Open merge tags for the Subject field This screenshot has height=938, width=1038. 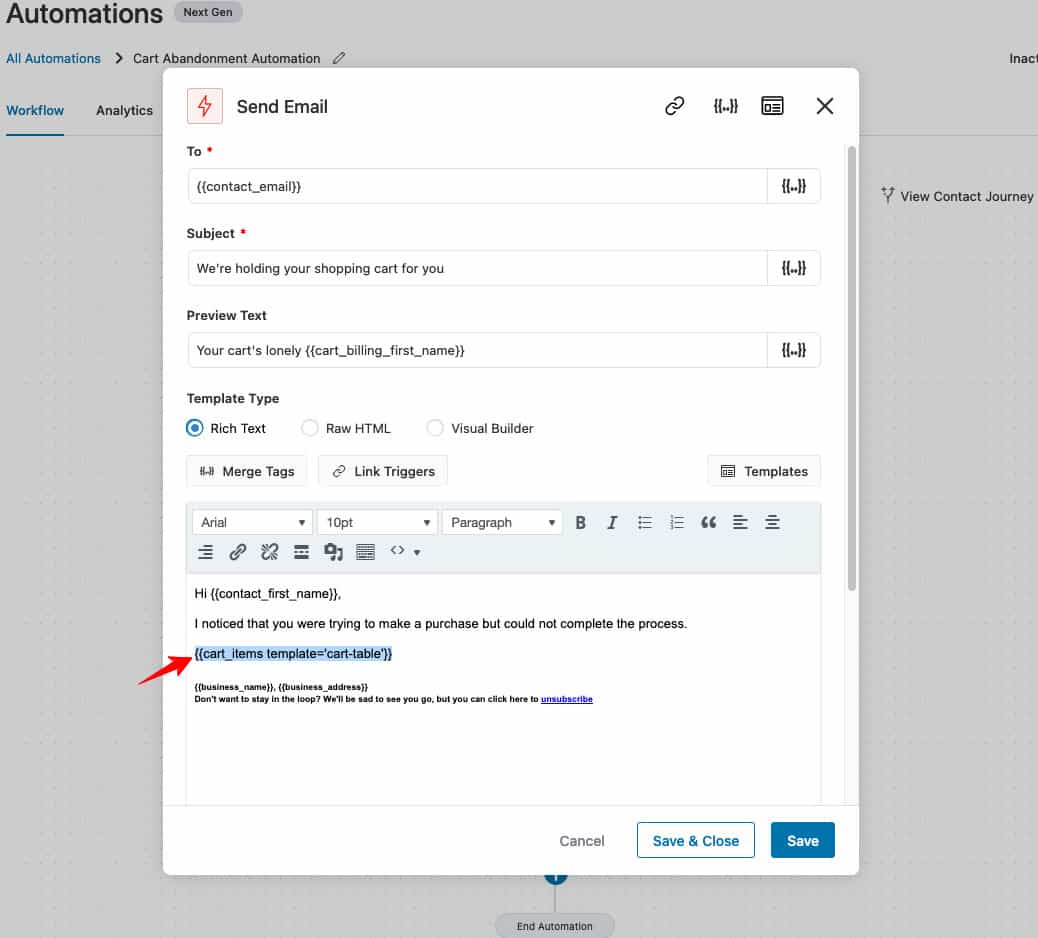point(794,268)
